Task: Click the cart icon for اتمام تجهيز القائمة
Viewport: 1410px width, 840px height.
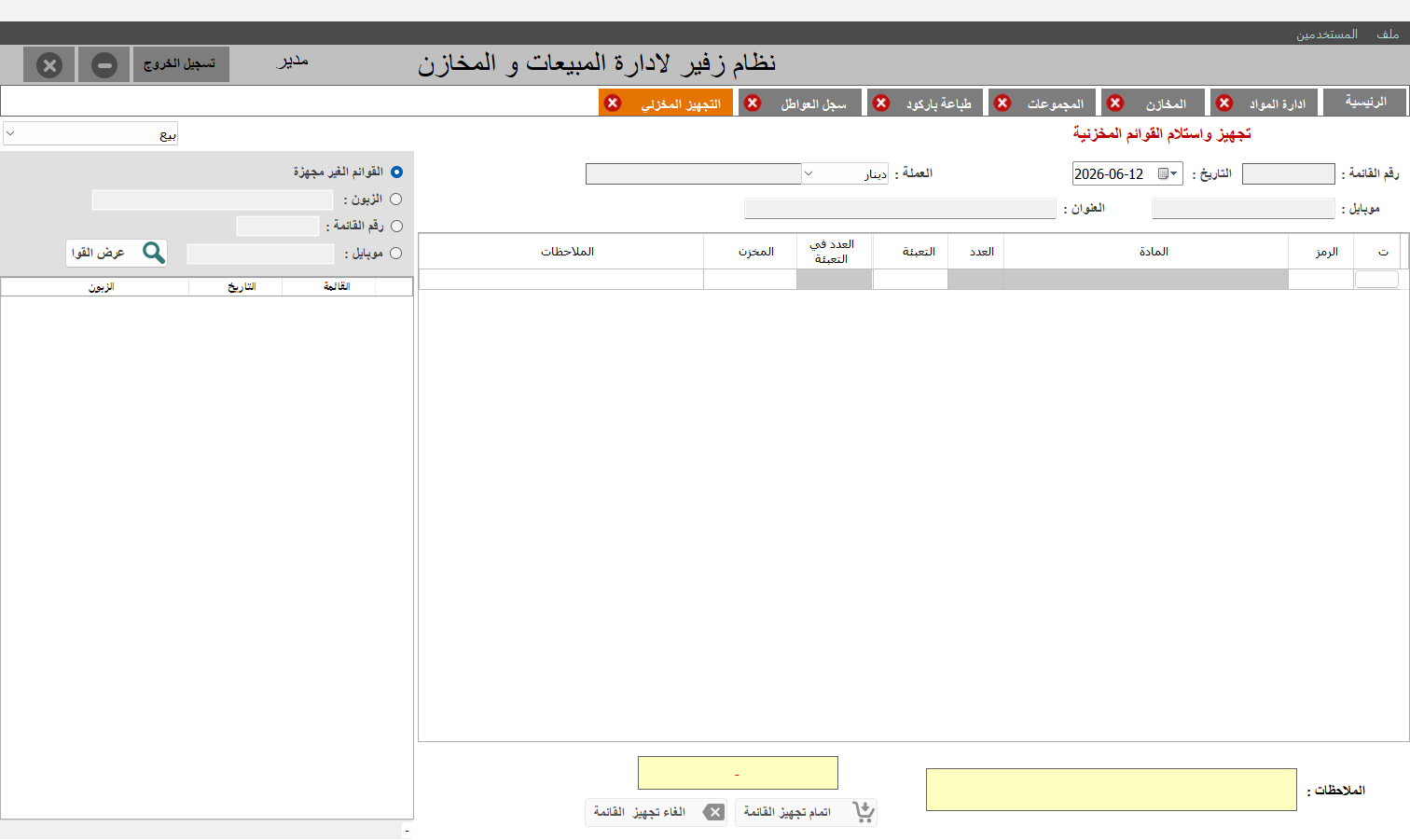Action: click(x=864, y=812)
